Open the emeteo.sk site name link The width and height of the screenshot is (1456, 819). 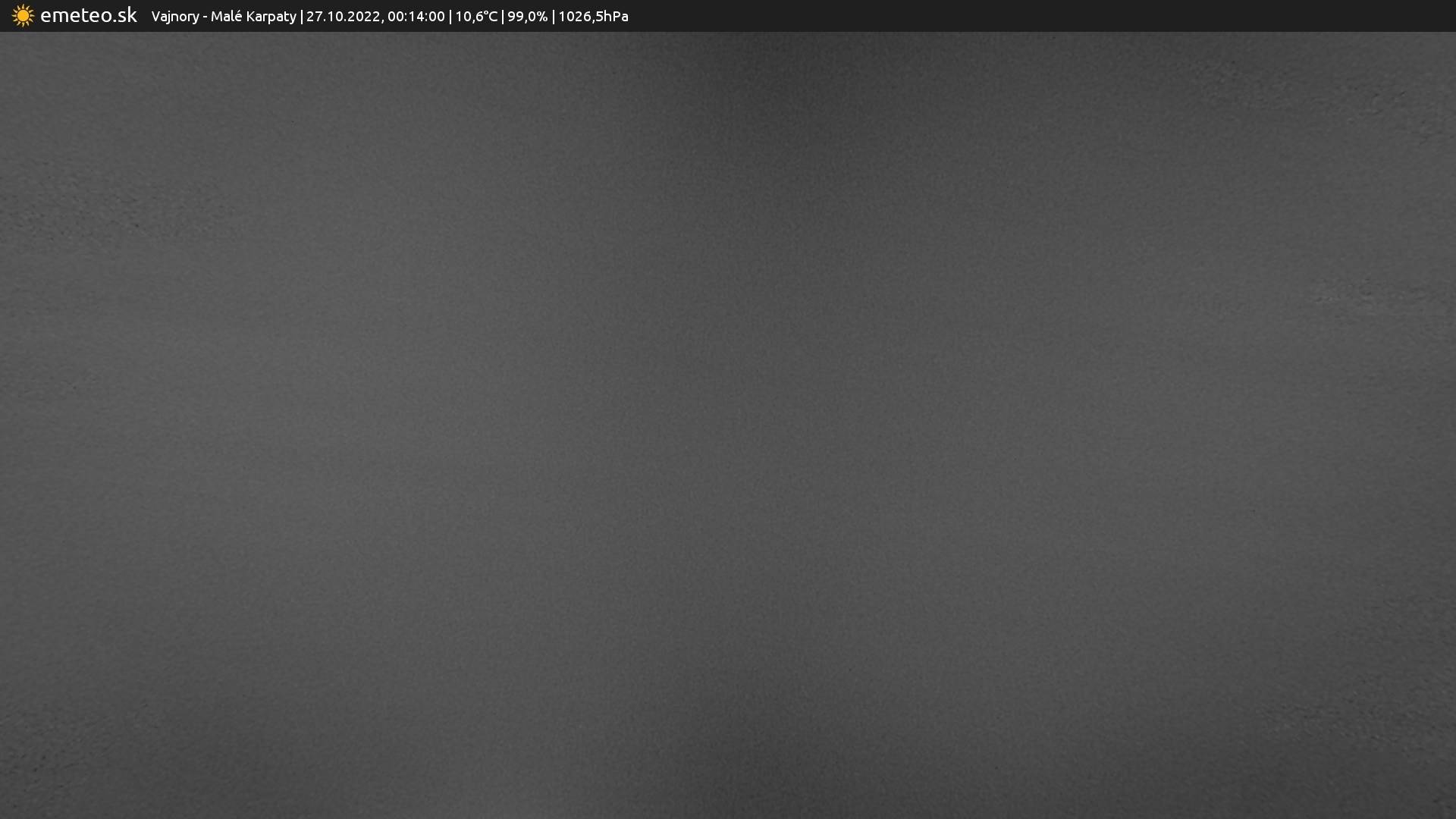click(88, 16)
